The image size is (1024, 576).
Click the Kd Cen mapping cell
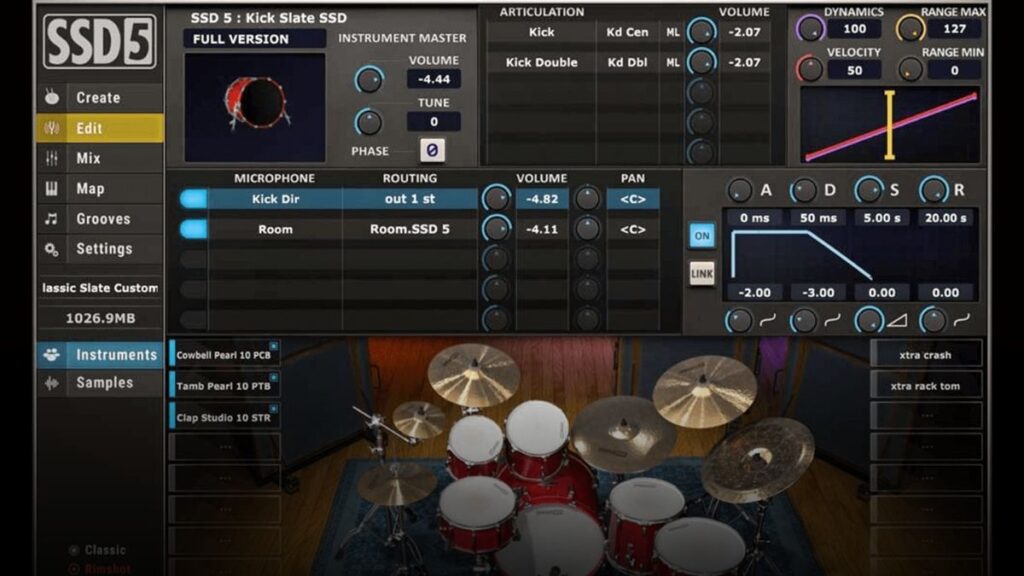click(x=627, y=32)
